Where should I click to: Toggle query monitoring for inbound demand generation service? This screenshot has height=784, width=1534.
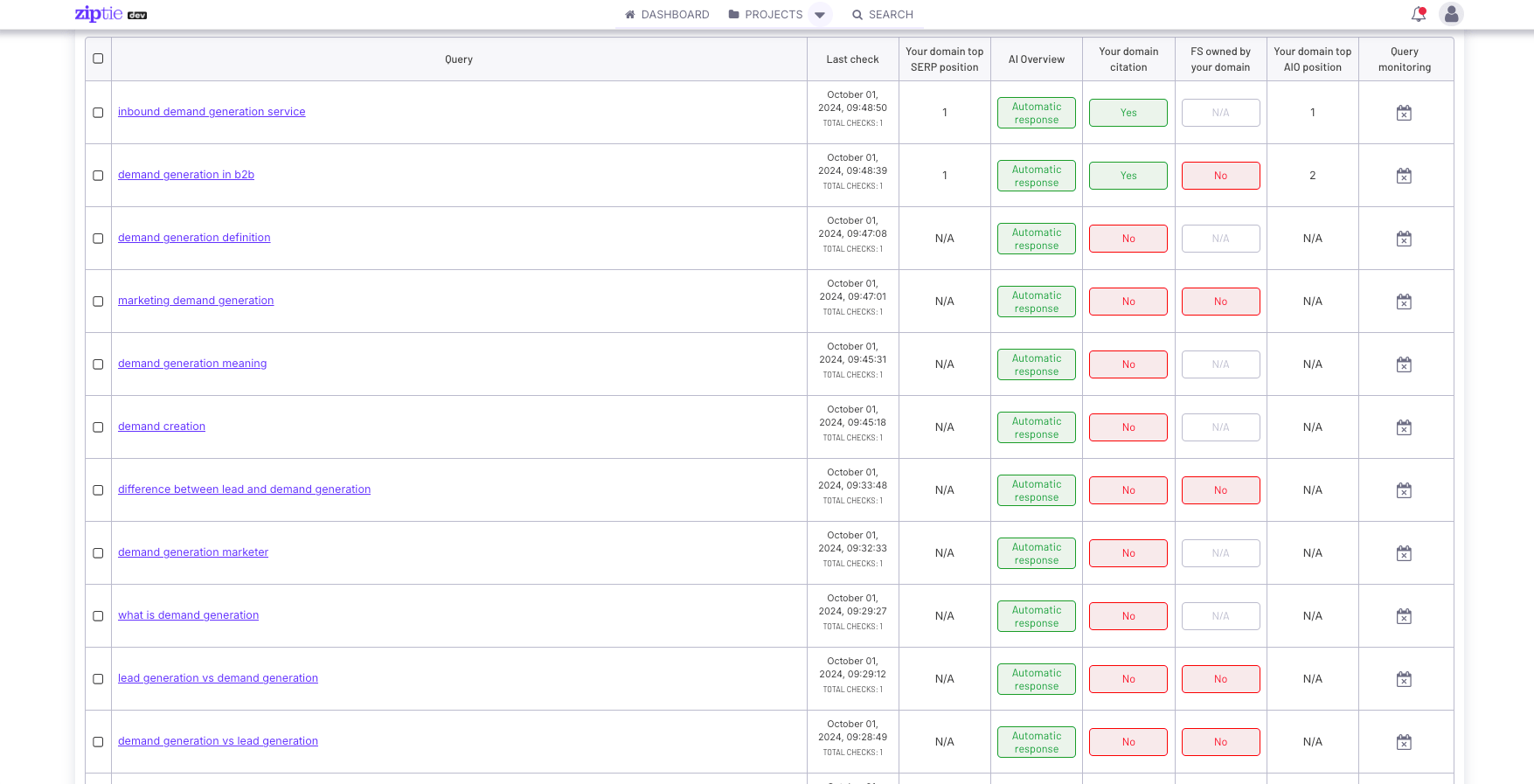click(x=1404, y=113)
